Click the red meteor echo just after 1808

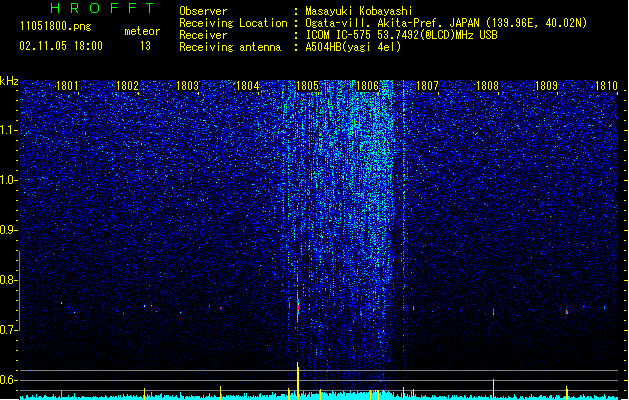493,312
